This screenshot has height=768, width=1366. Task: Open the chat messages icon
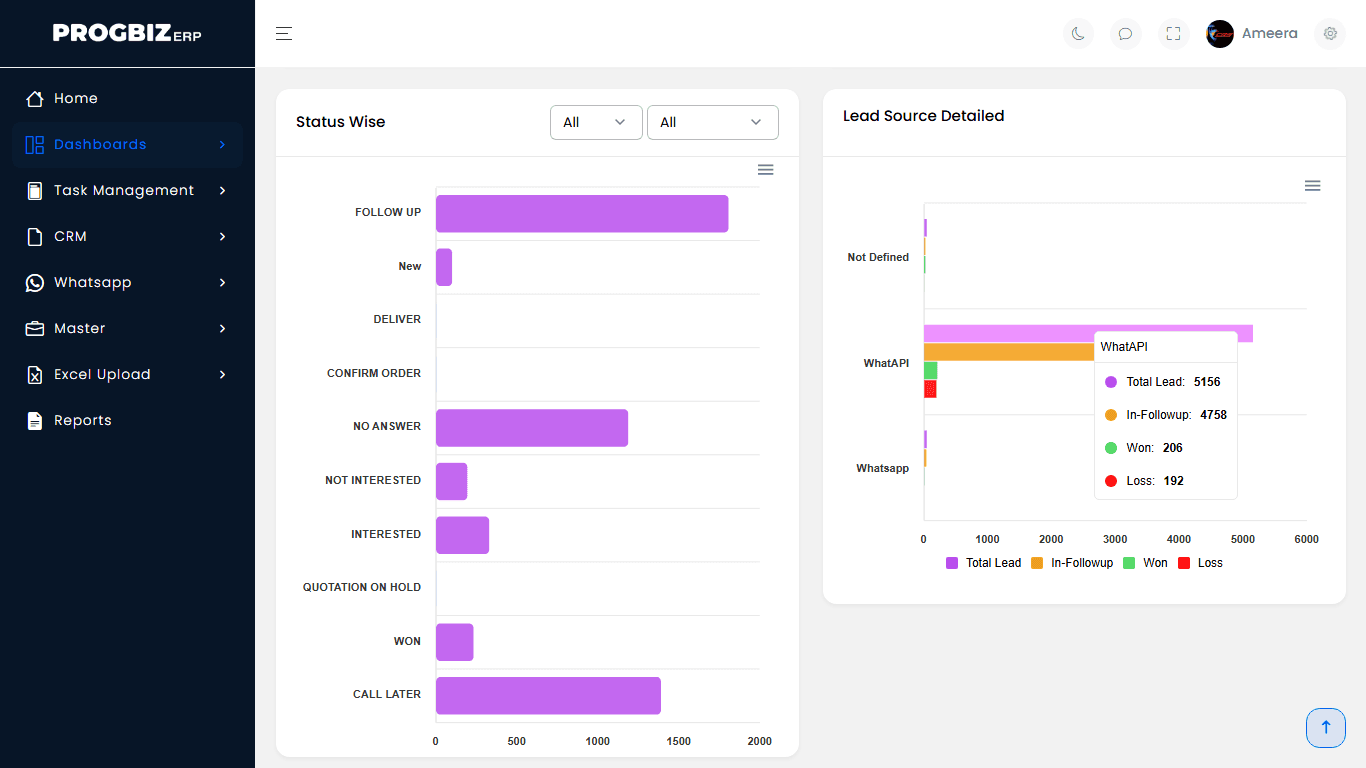coord(1126,34)
